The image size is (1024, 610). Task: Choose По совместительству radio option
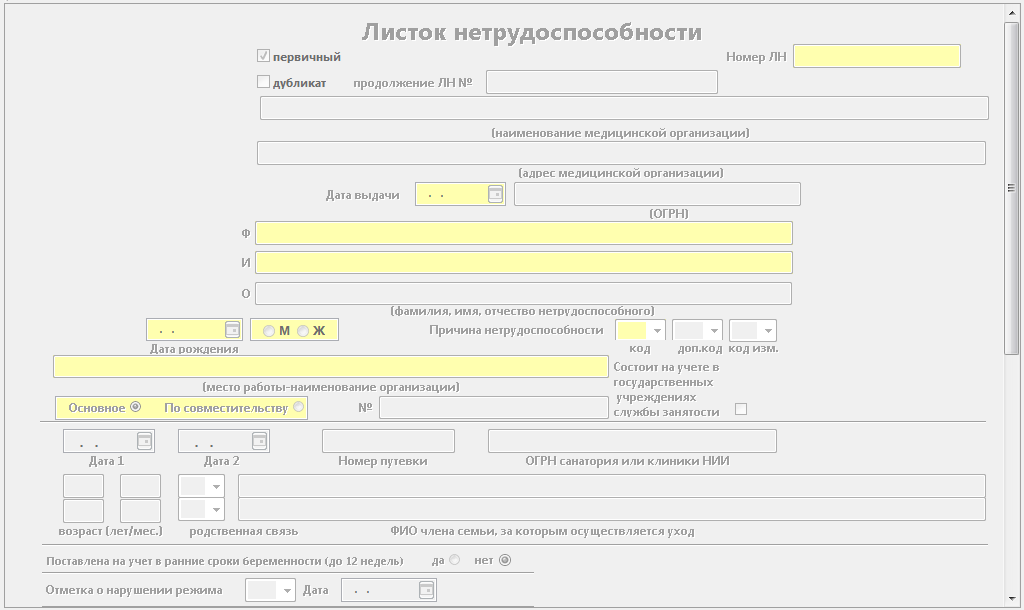point(298,407)
